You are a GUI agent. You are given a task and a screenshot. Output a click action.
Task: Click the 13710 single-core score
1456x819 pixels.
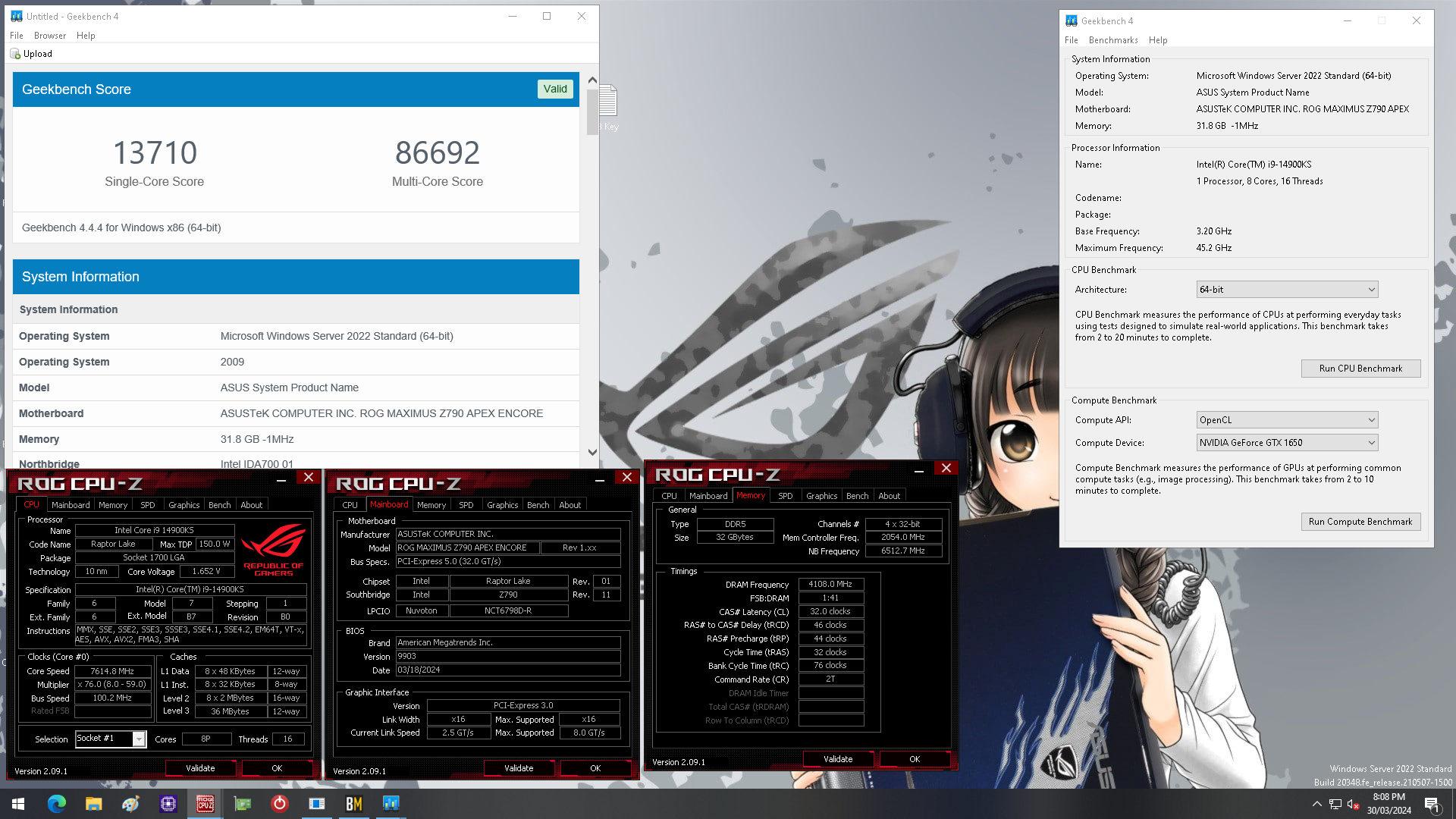155,153
